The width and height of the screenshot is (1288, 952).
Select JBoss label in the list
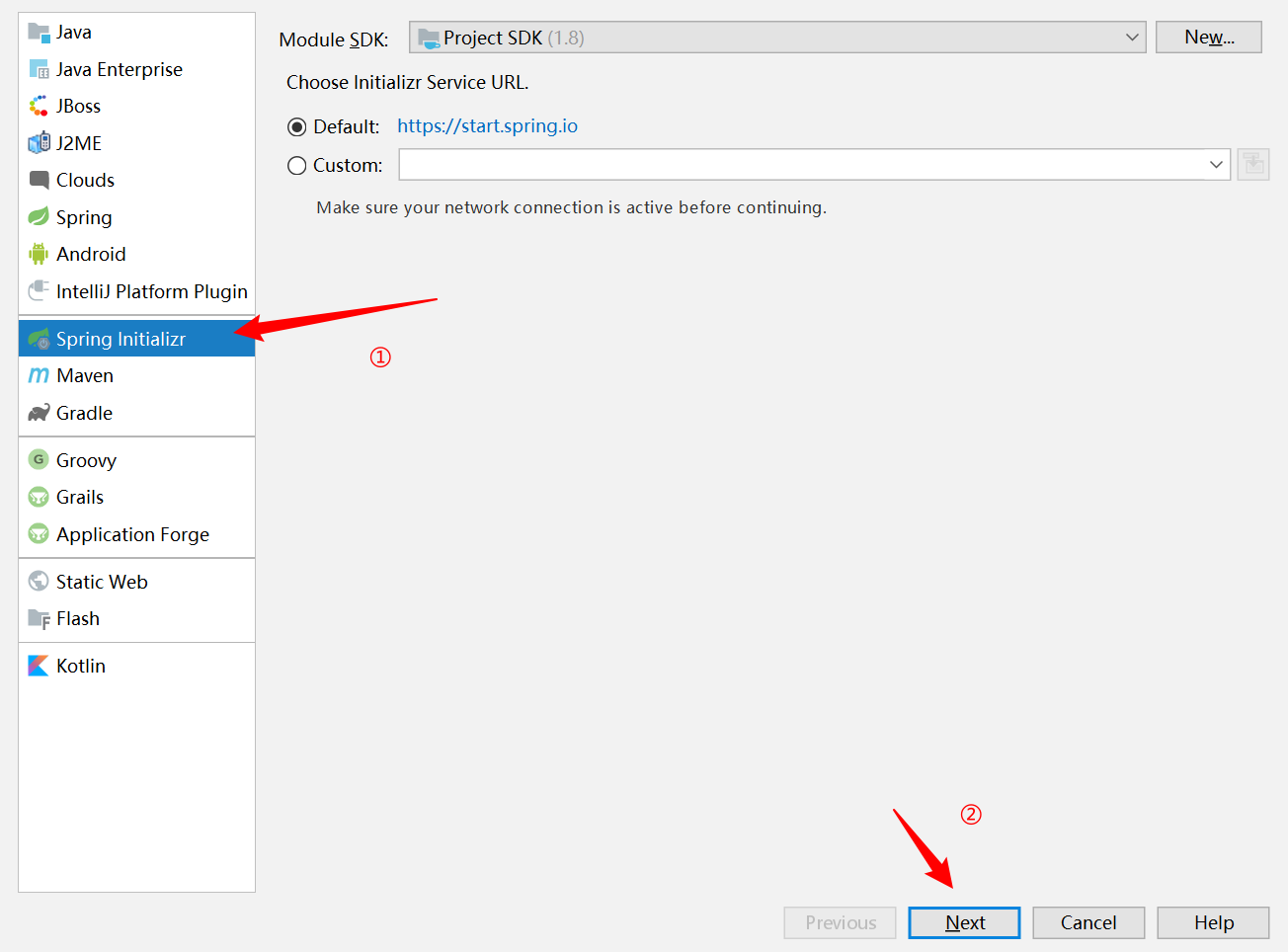coord(78,106)
